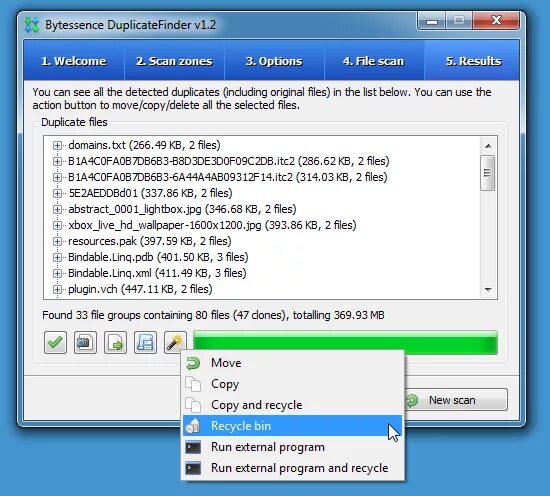Start a New scan

pyautogui.click(x=456, y=400)
